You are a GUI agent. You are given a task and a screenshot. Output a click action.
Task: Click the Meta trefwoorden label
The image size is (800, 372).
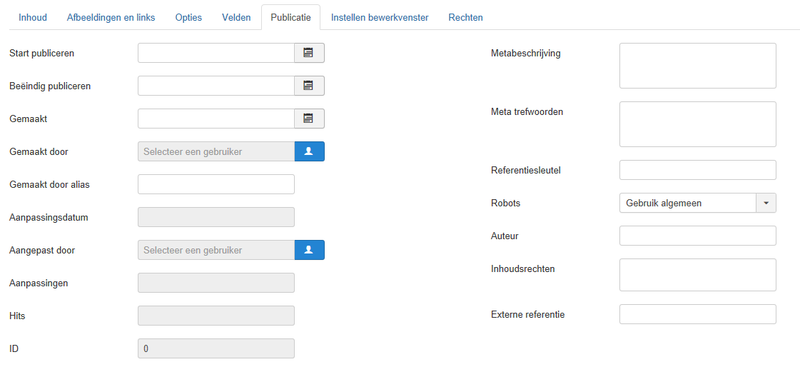pyautogui.click(x=527, y=111)
